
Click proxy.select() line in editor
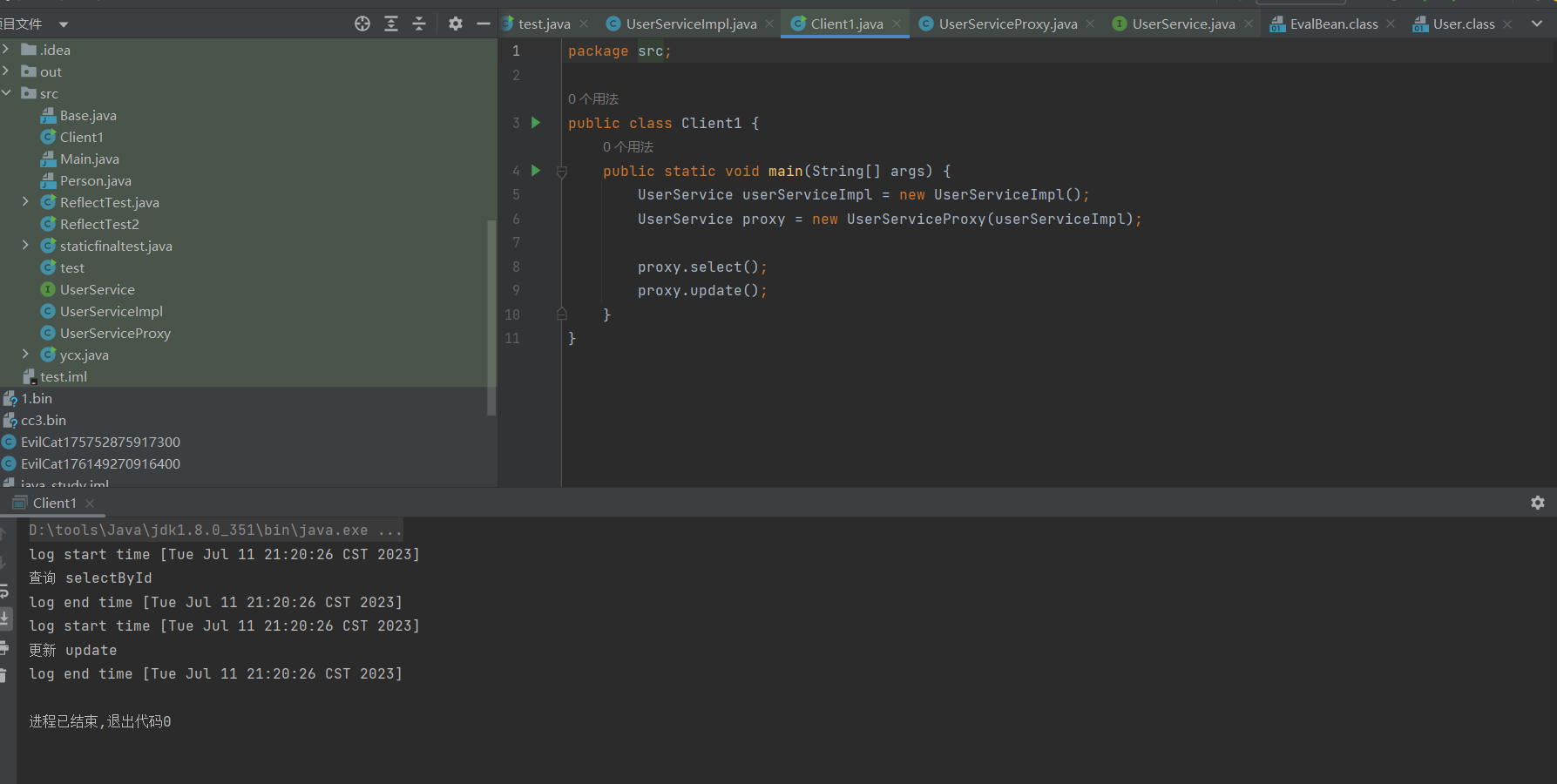click(702, 267)
